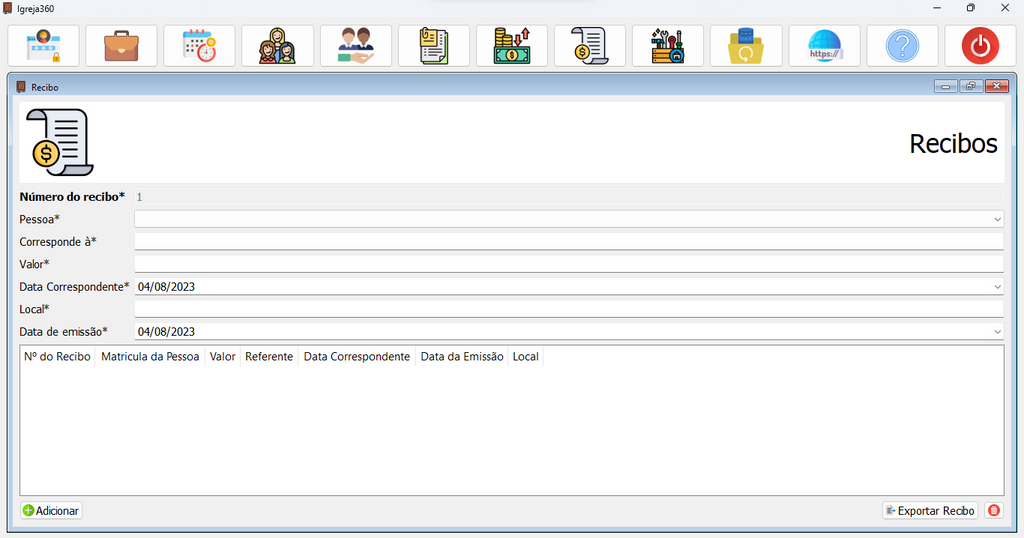Open the database backup folder icon
Viewport: 1024px width, 538px height.
(746, 46)
